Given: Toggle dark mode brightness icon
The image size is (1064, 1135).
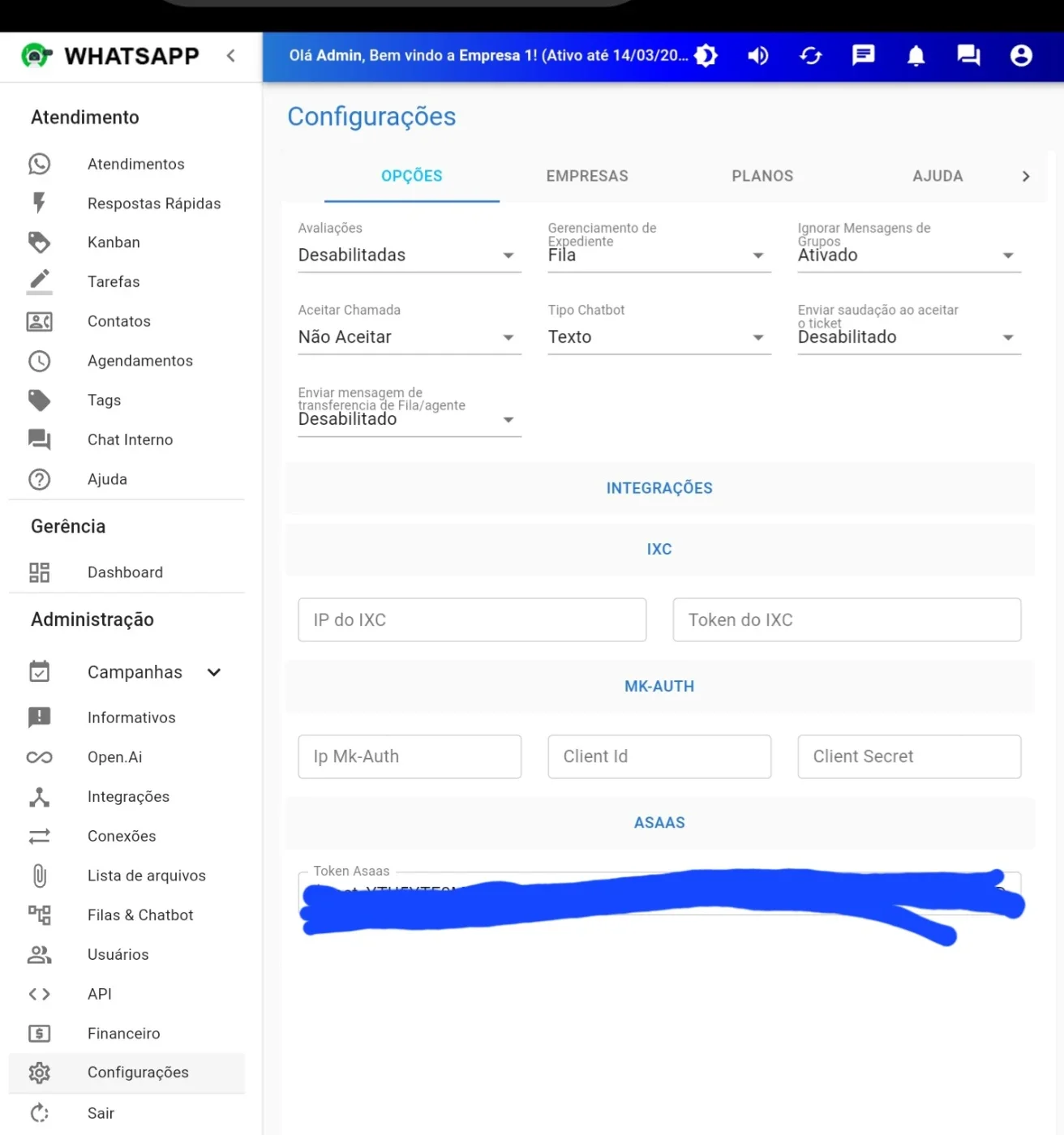Looking at the screenshot, I should click(706, 55).
